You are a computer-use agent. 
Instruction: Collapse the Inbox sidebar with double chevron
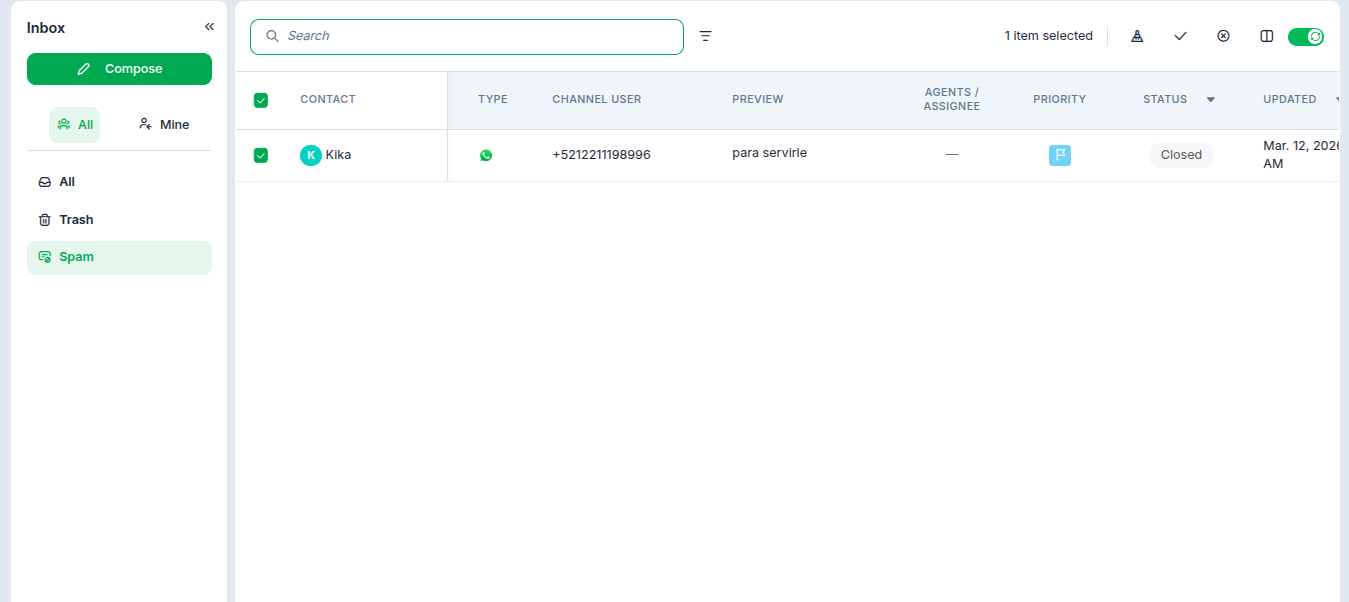pyautogui.click(x=209, y=27)
